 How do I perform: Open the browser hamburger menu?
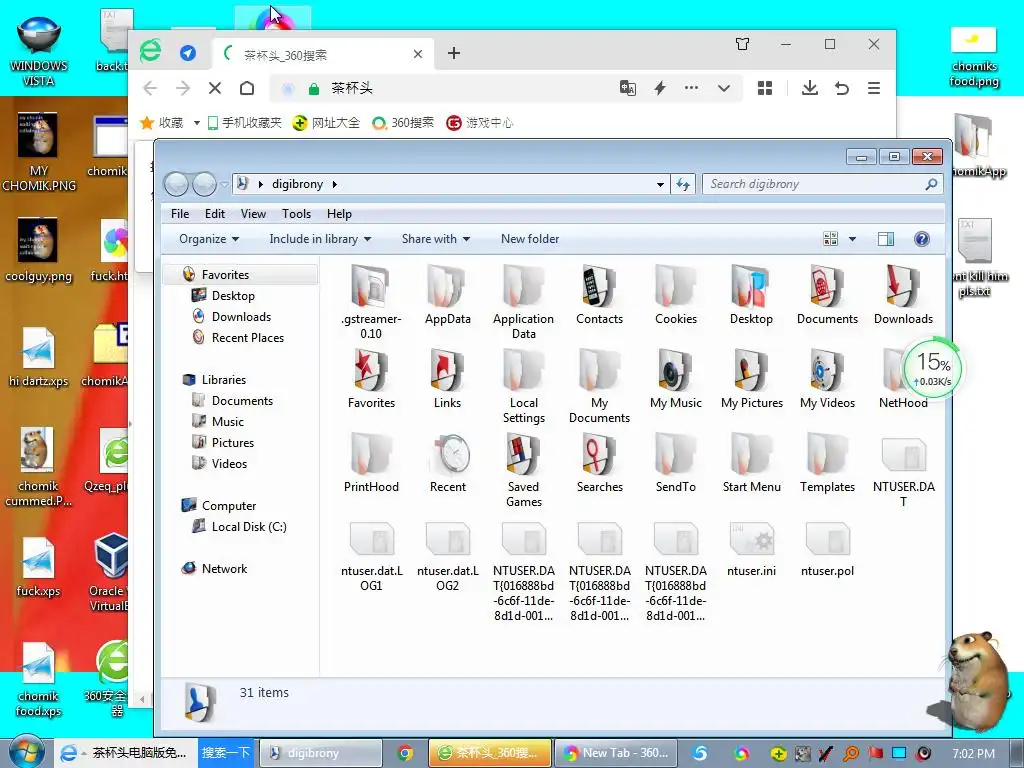point(874,88)
